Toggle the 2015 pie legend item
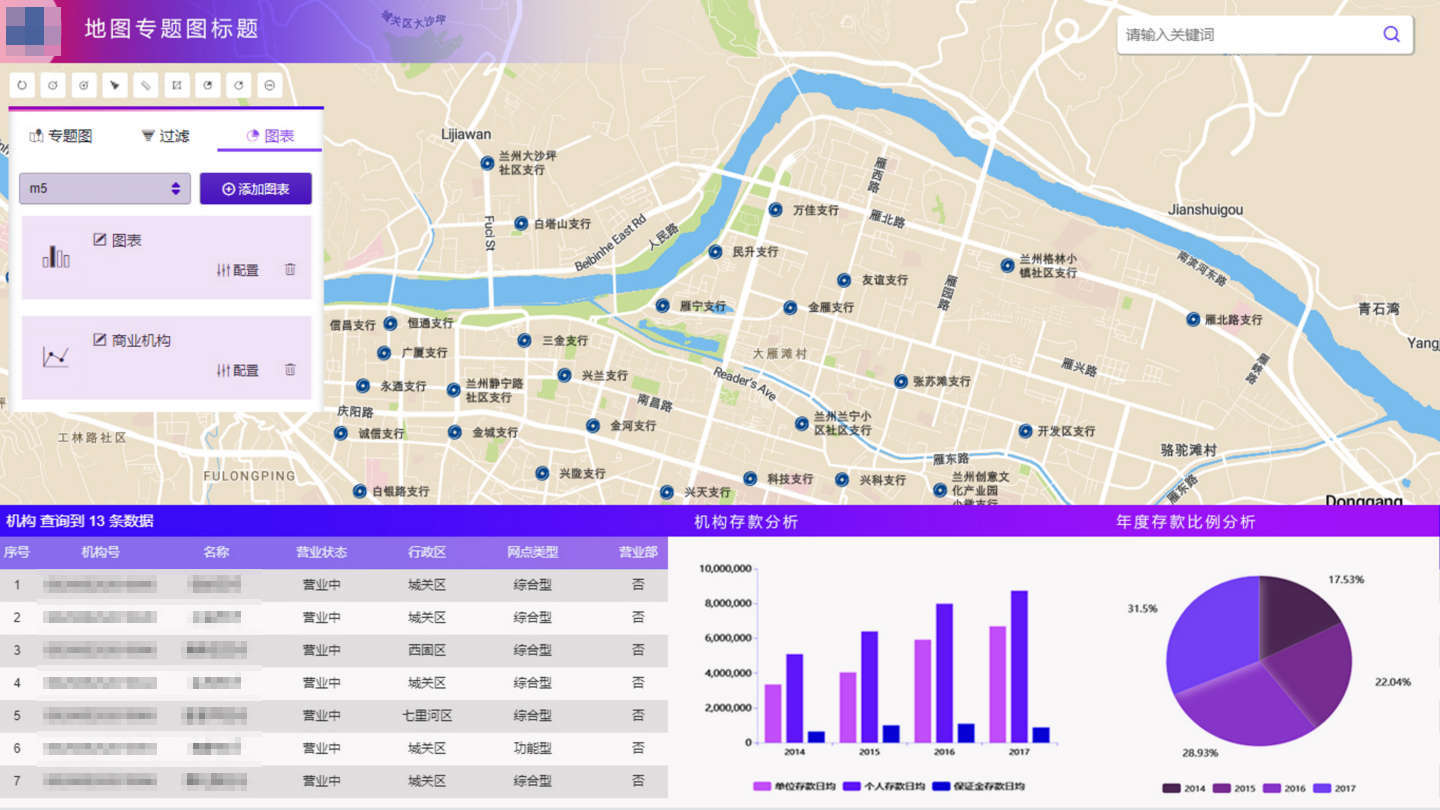The width and height of the screenshot is (1440, 810). (x=1234, y=788)
